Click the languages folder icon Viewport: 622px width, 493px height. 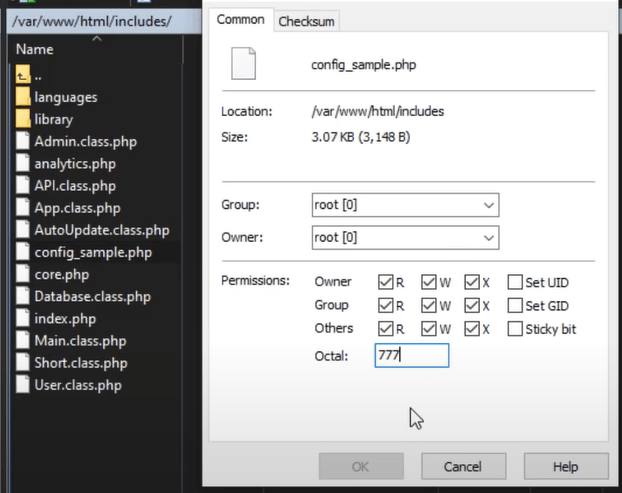click(x=24, y=98)
